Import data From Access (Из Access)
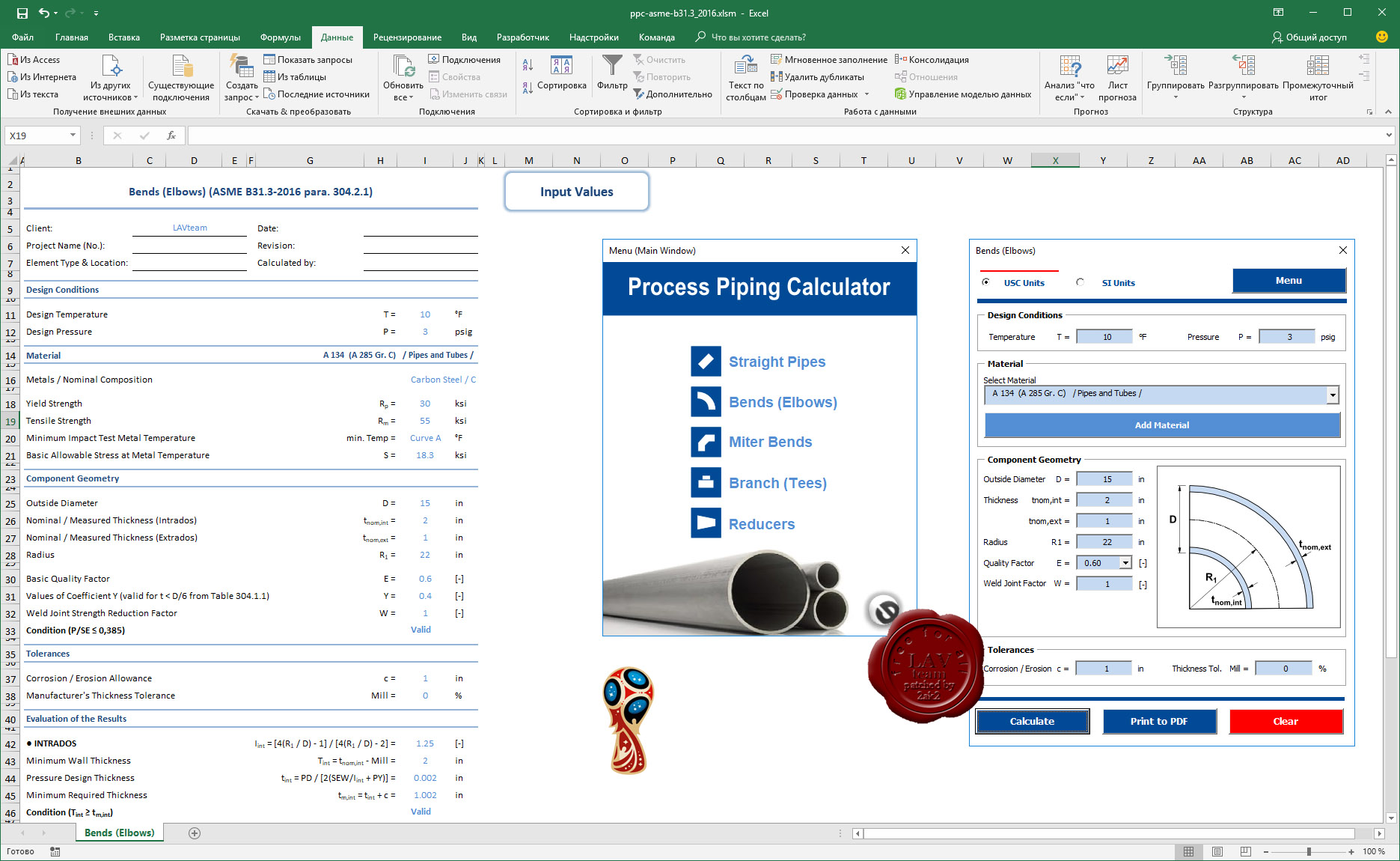The image size is (1400, 861). (34, 60)
